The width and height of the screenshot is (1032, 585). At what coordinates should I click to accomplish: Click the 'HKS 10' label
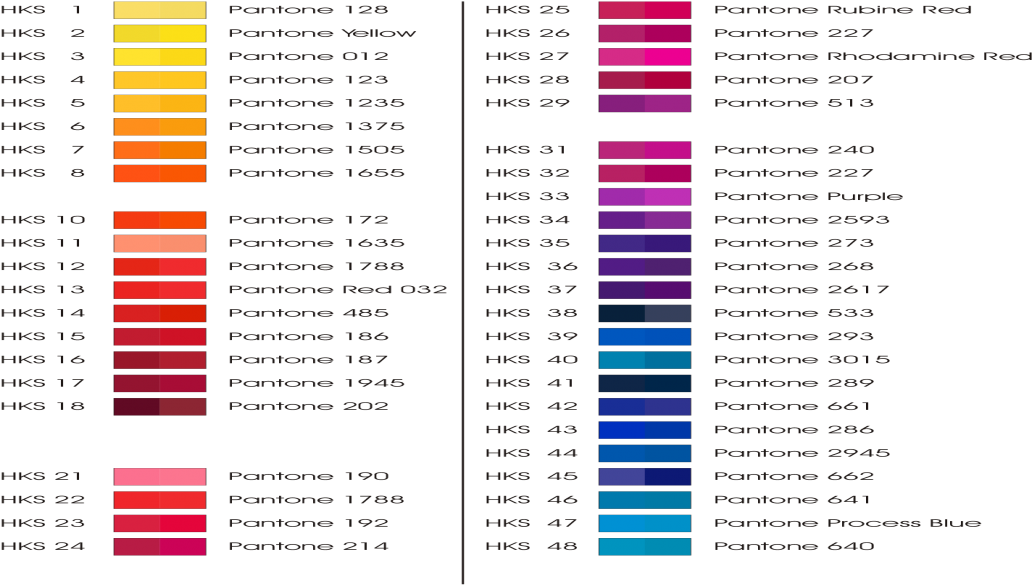tap(43, 220)
